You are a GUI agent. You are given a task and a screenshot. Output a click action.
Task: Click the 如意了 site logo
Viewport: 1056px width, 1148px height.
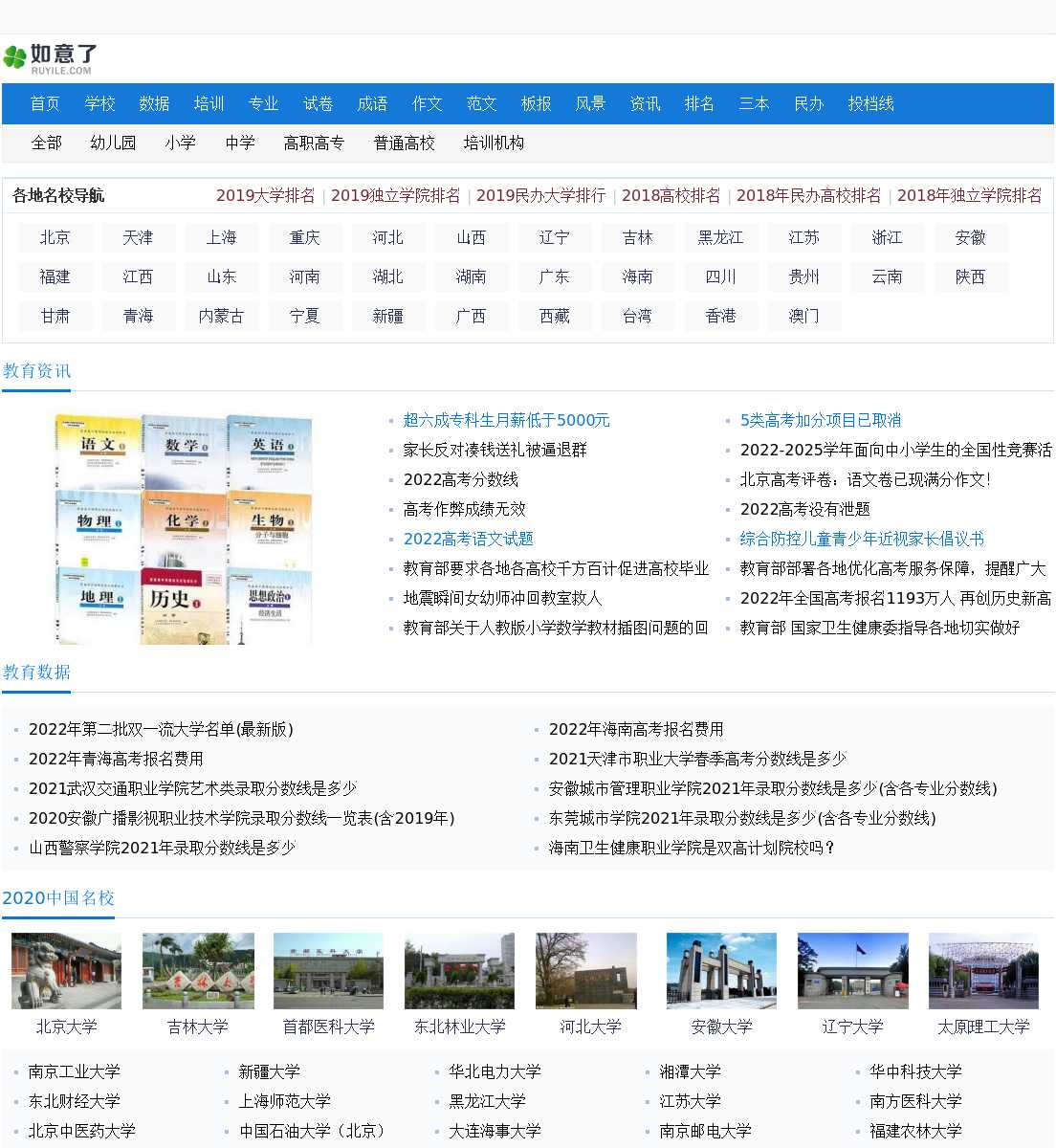tap(50, 58)
